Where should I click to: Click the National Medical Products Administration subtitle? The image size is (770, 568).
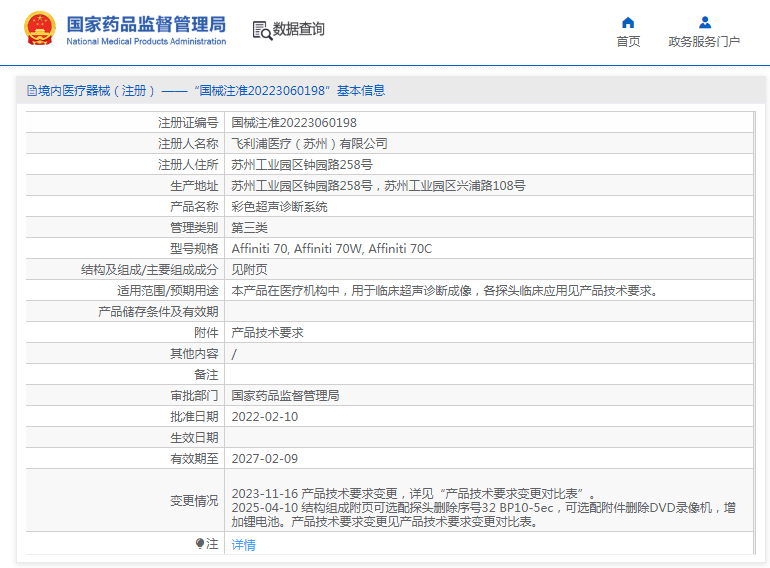click(x=146, y=41)
